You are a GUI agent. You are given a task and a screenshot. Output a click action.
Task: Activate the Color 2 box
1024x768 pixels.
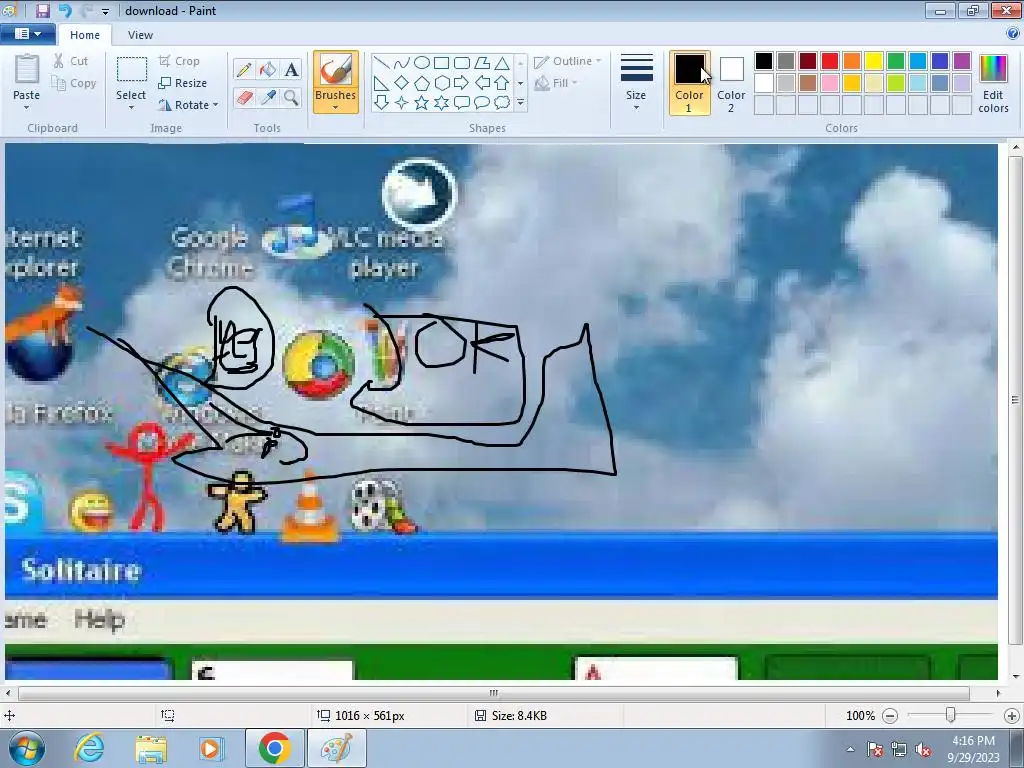click(731, 83)
